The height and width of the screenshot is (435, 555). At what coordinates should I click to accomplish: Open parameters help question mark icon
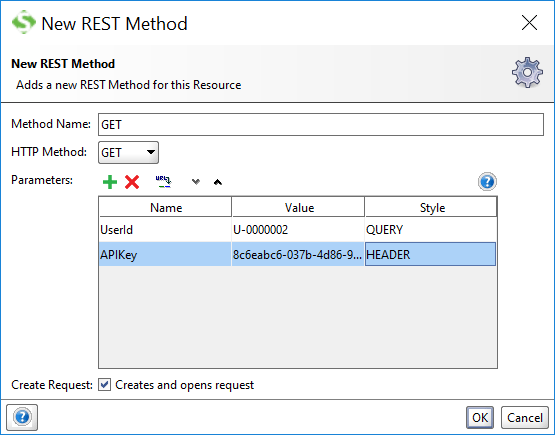(x=487, y=182)
